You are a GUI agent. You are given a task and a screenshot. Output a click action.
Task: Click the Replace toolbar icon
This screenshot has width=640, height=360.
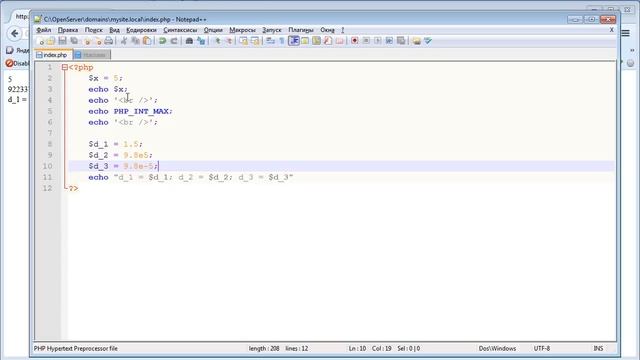click(x=201, y=41)
